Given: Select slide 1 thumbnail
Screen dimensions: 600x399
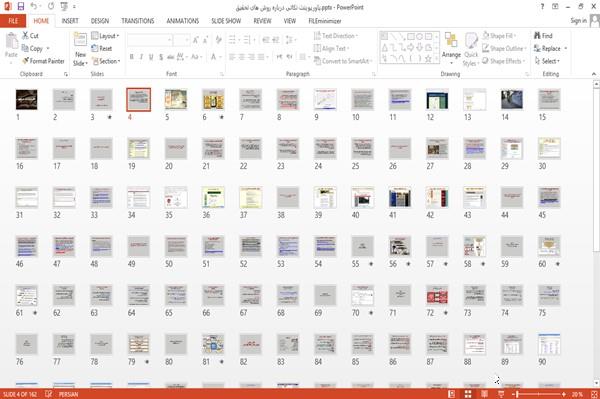Looking at the screenshot, I should pyautogui.click(x=26, y=99).
